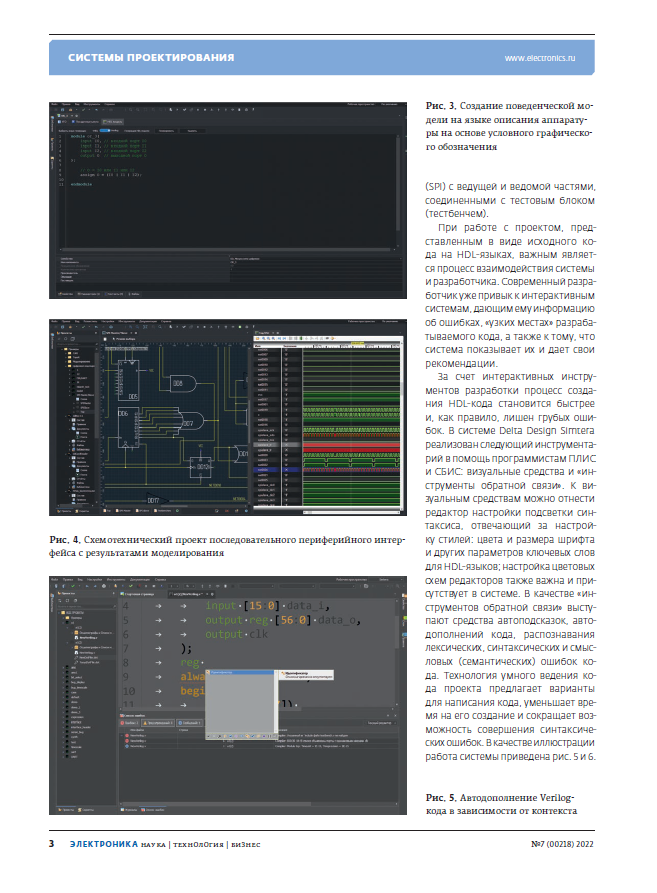This screenshot has height=893, width=657.
Task: Click the 'output clk' code line
Action: click(x=236, y=634)
